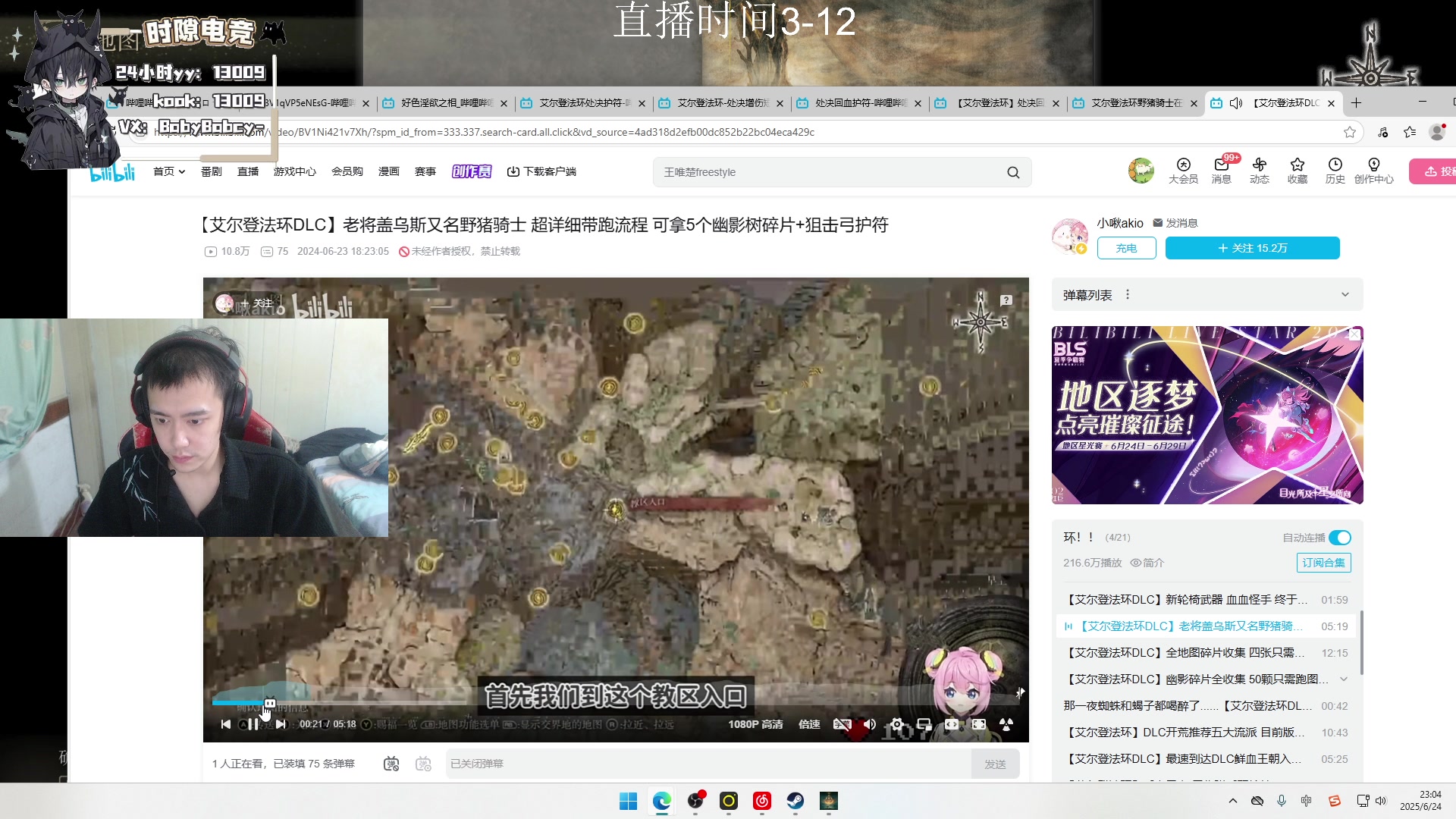Show hidden system tray icons
Image resolution: width=1456 pixels, height=819 pixels.
[1233, 801]
